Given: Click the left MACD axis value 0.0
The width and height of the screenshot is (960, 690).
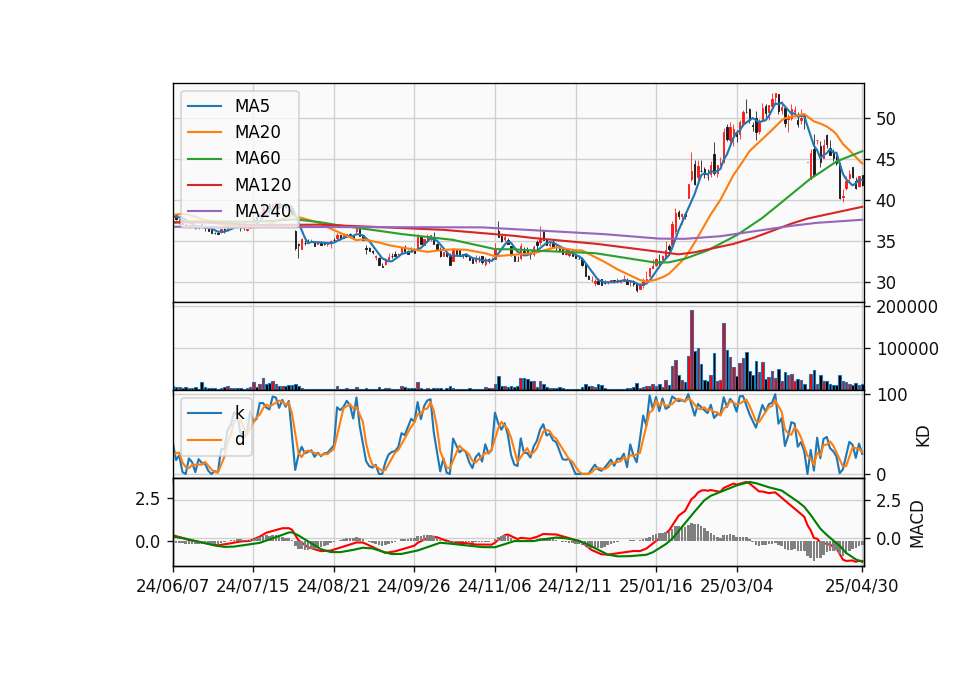Looking at the screenshot, I should (147, 542).
